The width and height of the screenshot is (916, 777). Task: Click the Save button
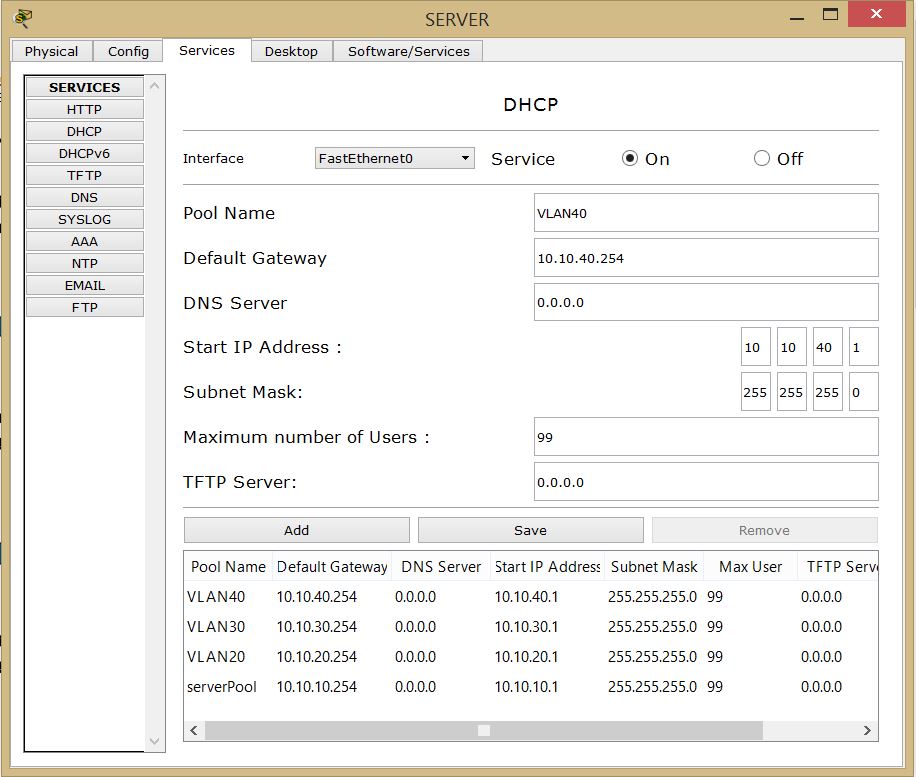coord(530,530)
